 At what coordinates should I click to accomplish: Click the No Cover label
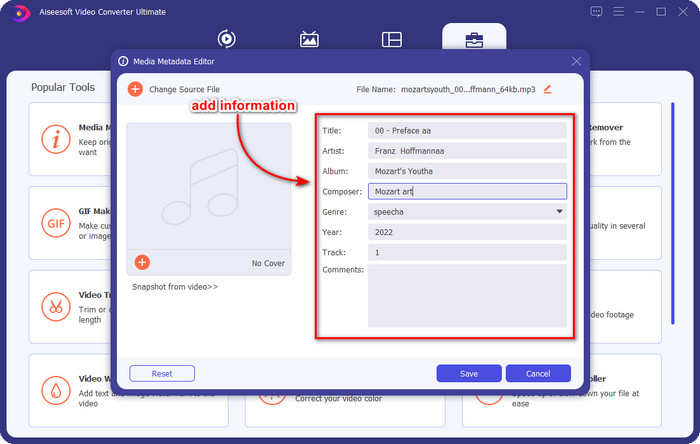[268, 263]
